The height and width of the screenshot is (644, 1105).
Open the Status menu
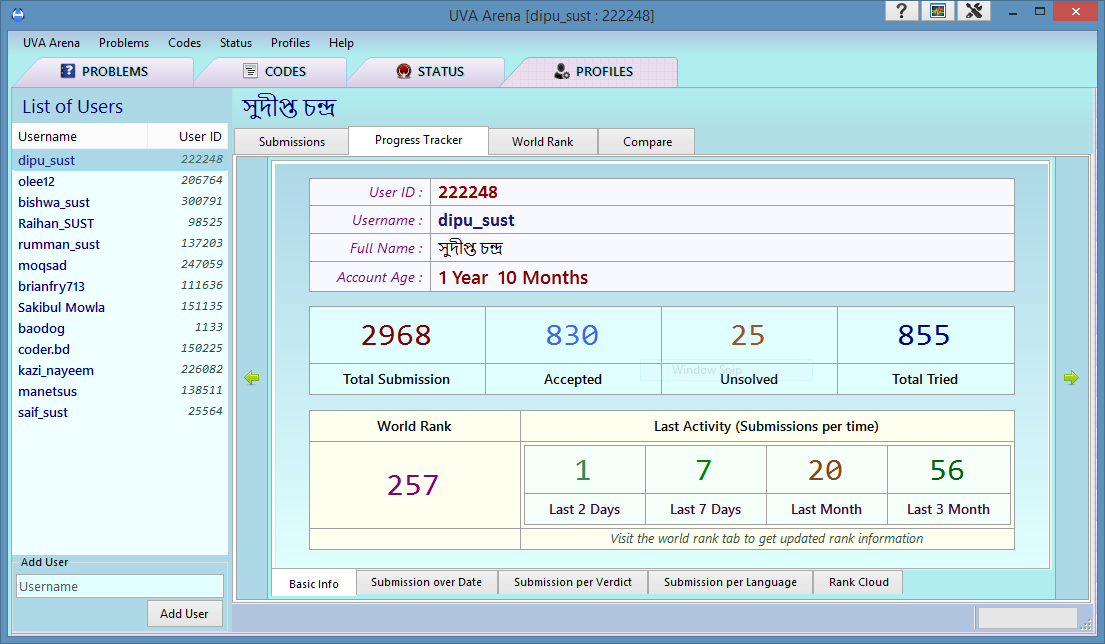235,43
